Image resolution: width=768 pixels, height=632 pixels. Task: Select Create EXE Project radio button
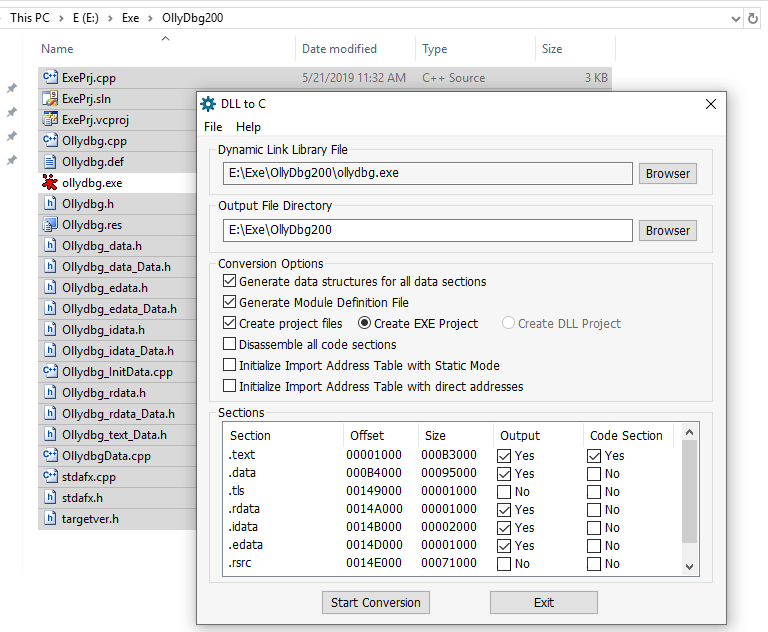pos(364,323)
